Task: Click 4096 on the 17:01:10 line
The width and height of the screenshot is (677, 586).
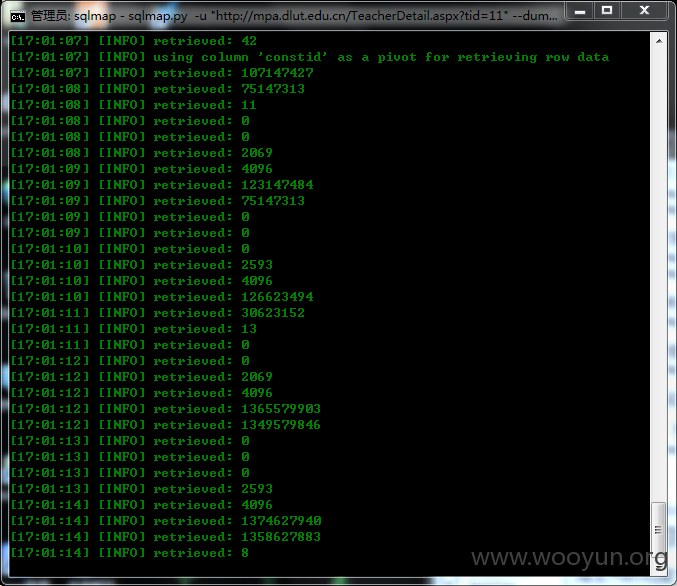Action: [x=257, y=281]
